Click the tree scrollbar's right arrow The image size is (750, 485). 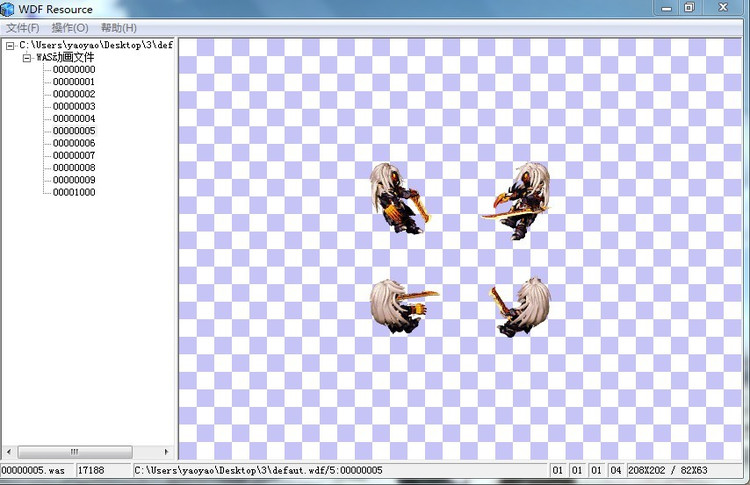click(166, 452)
